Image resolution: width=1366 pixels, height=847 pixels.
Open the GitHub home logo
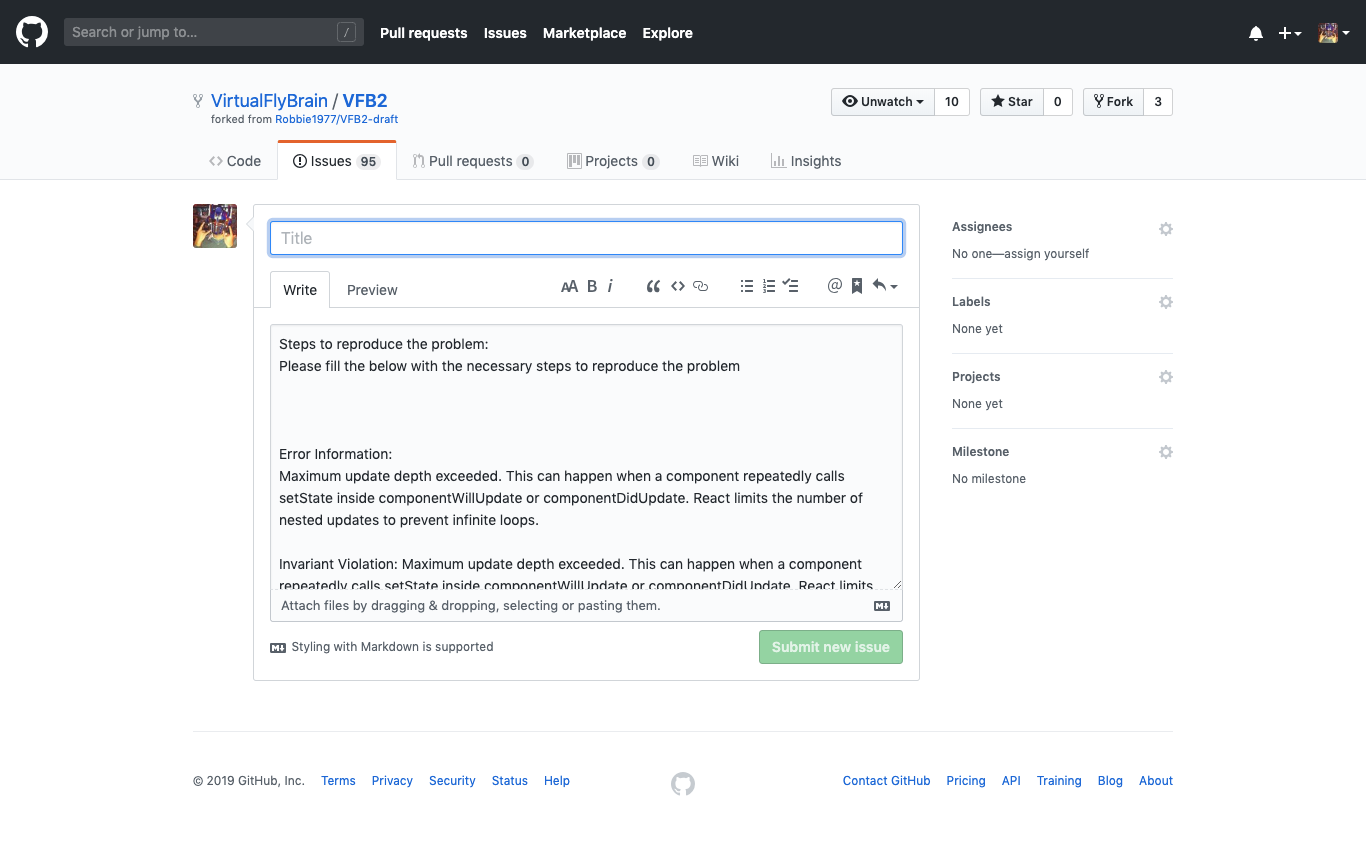point(32,32)
